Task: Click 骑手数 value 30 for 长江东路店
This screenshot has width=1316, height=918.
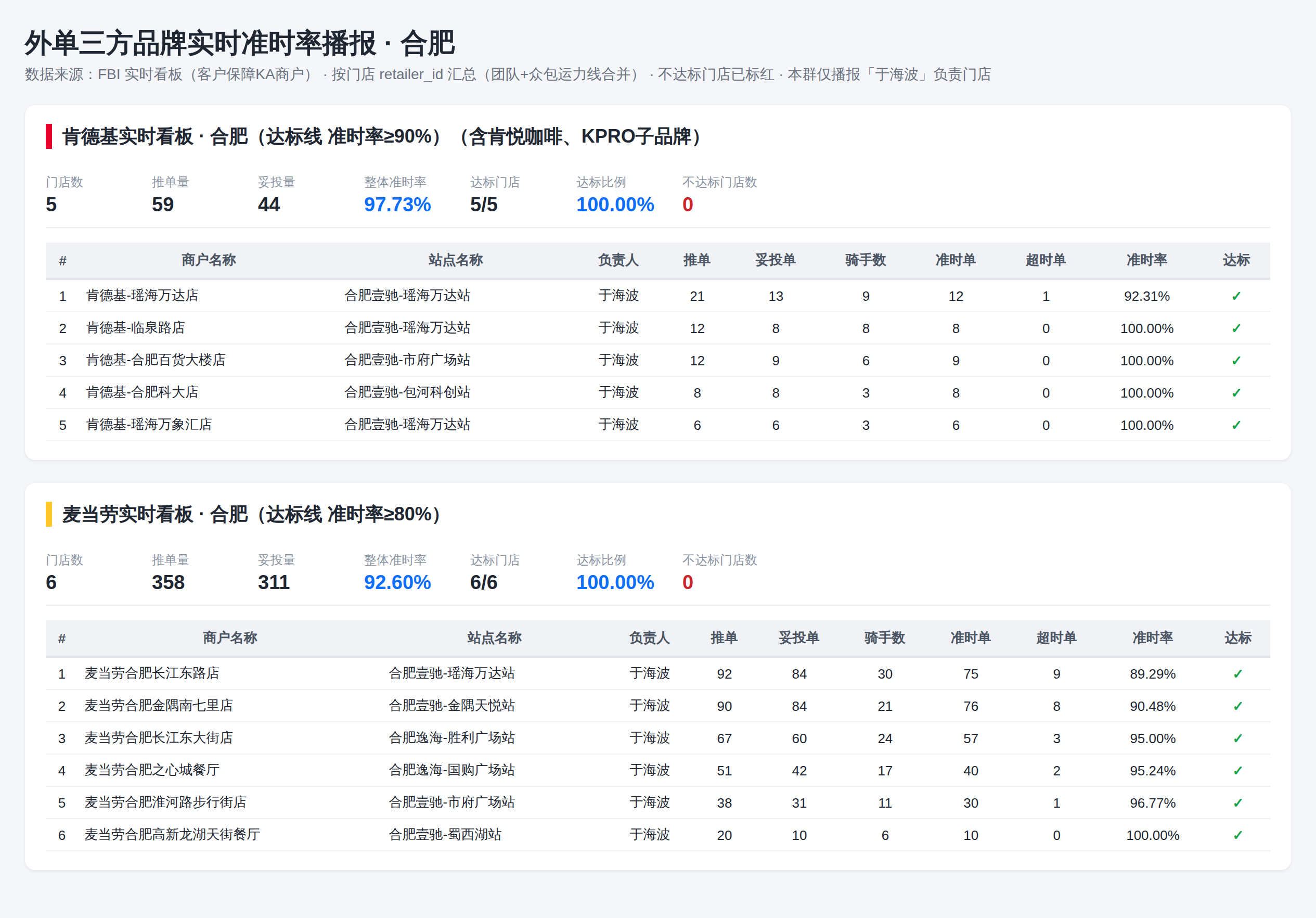Action: coord(885,674)
